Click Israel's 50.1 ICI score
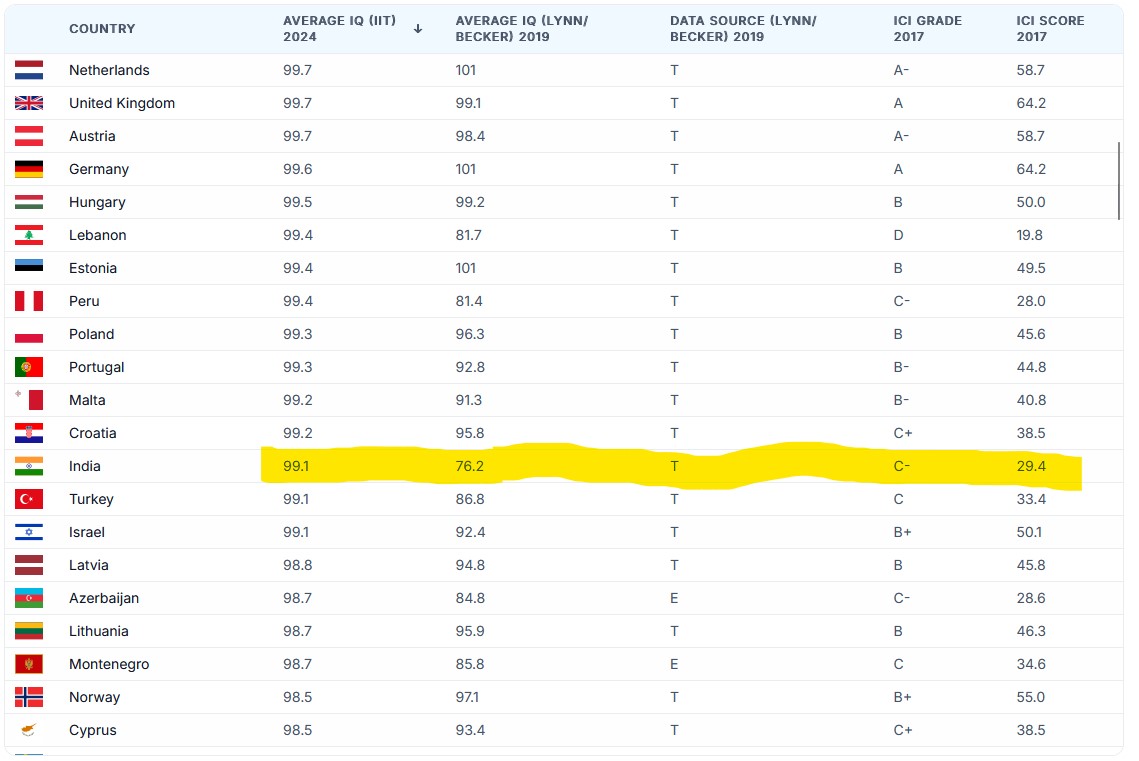 (1029, 532)
